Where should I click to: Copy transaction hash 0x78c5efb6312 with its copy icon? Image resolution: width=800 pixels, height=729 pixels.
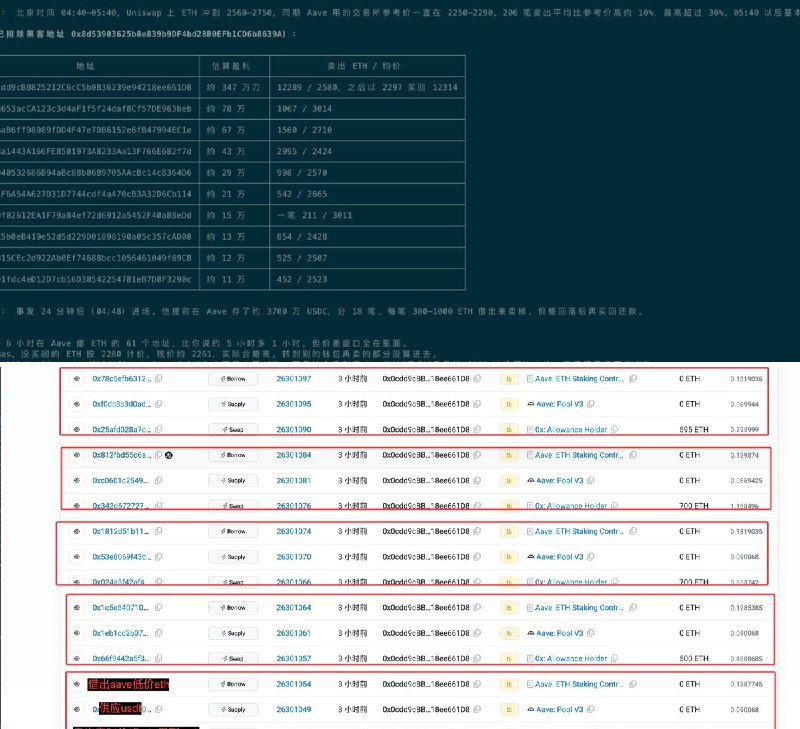click(159, 379)
